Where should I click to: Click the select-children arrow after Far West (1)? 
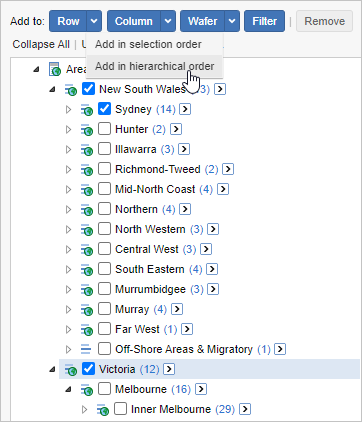point(187,329)
